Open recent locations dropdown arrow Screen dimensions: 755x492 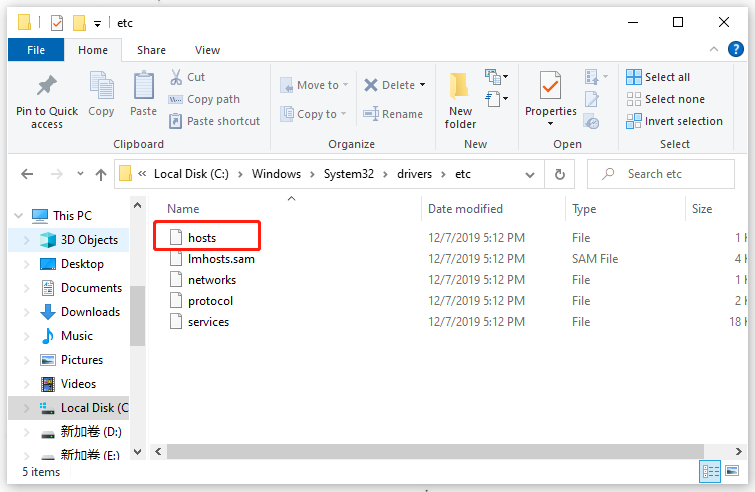coord(80,174)
